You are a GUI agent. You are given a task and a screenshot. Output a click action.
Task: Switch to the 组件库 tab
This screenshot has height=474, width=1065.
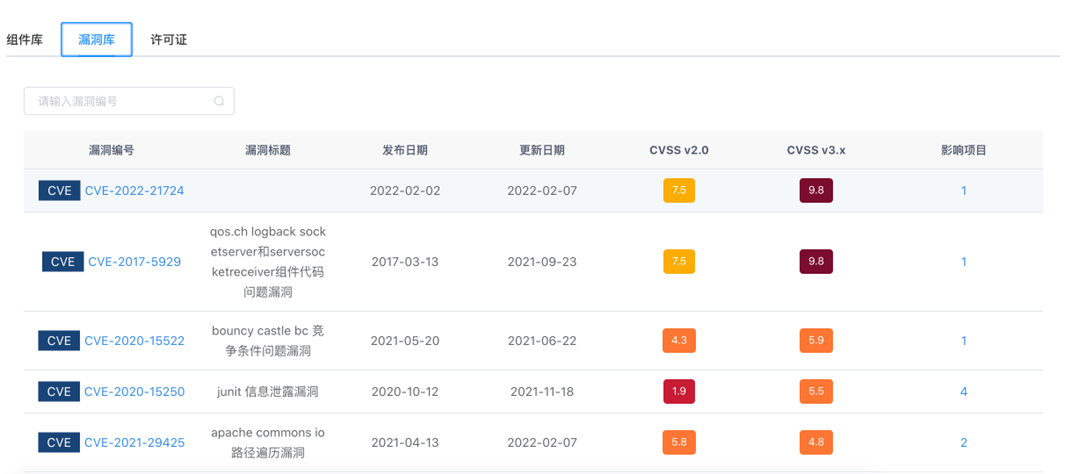click(24, 39)
